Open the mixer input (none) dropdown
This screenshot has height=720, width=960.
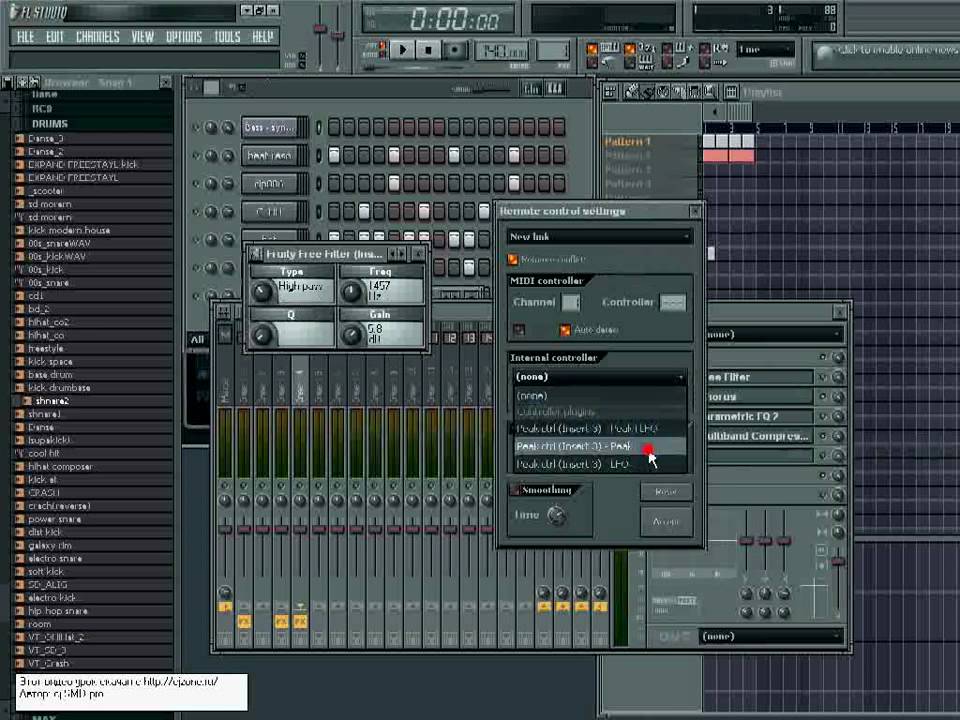pyautogui.click(x=774, y=334)
